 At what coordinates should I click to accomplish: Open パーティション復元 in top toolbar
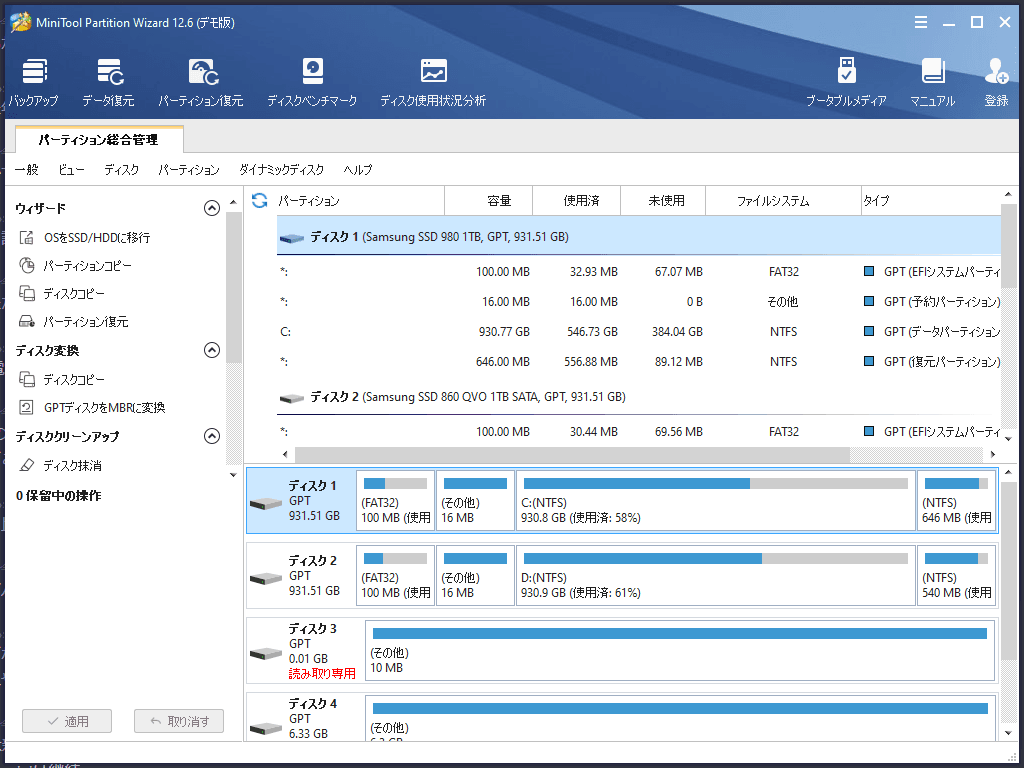click(201, 82)
